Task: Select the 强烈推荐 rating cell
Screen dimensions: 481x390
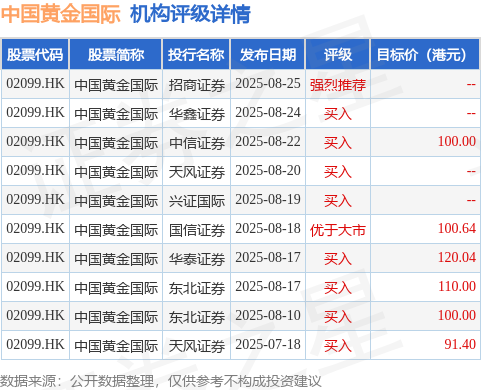Action: 338,84
